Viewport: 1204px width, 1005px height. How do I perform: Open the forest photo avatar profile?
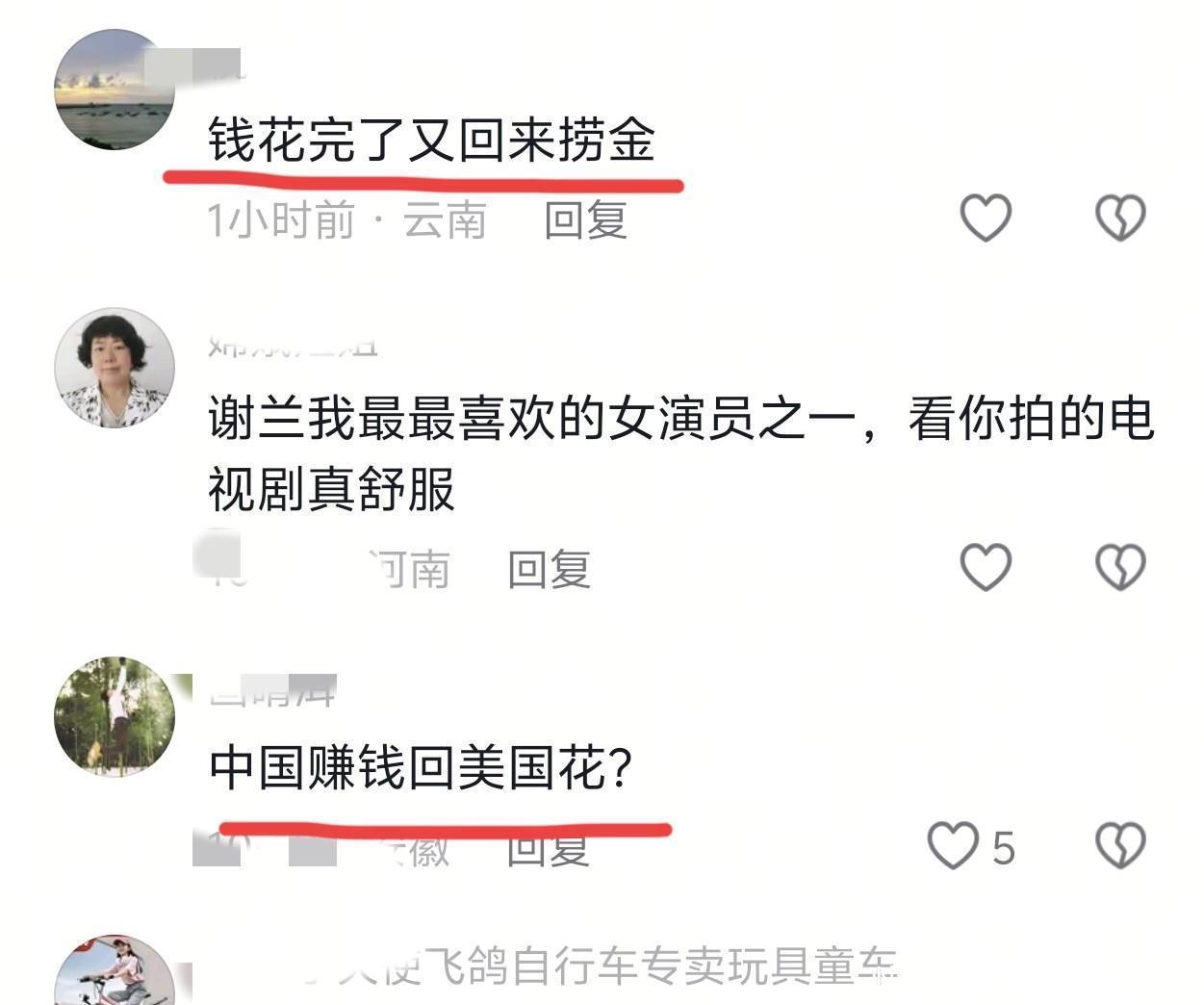114,716
